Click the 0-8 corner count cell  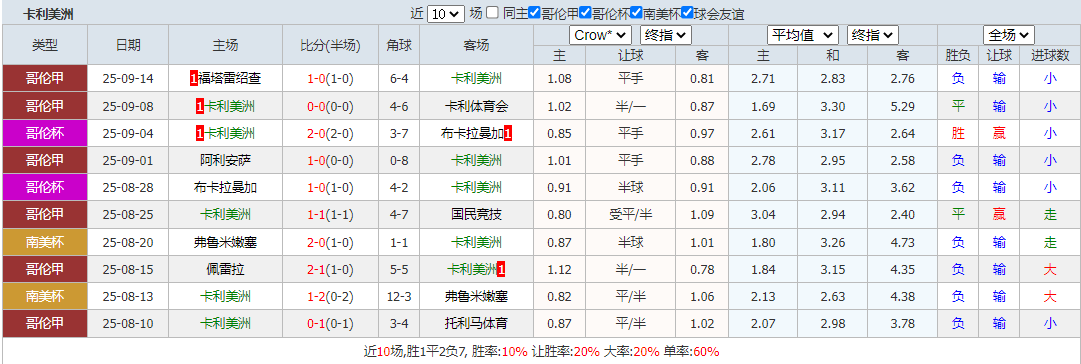pos(399,160)
